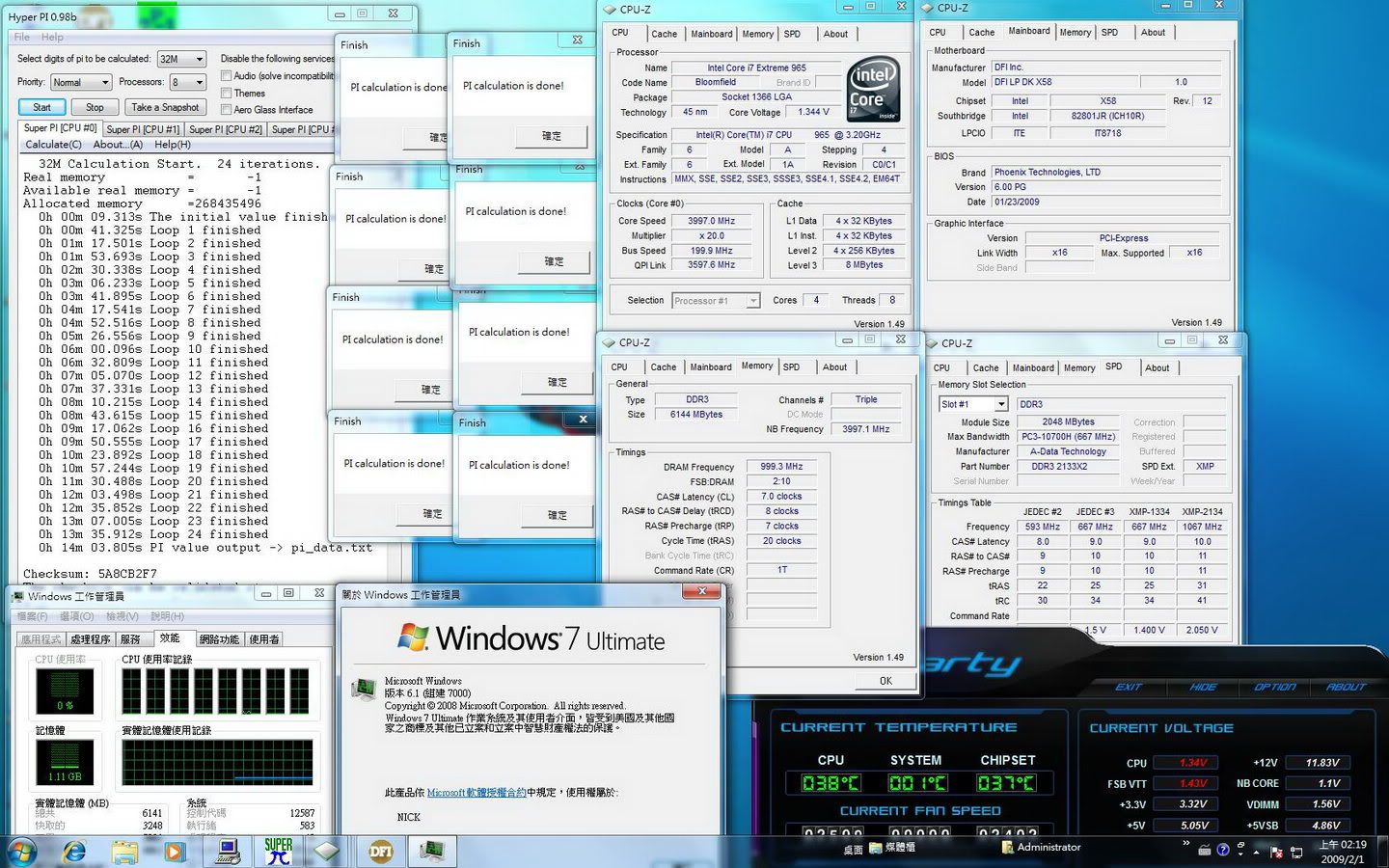The image size is (1389, 868).
Task: Open the Processor #1 selection dropdown in CPU-Z
Action: (x=716, y=301)
